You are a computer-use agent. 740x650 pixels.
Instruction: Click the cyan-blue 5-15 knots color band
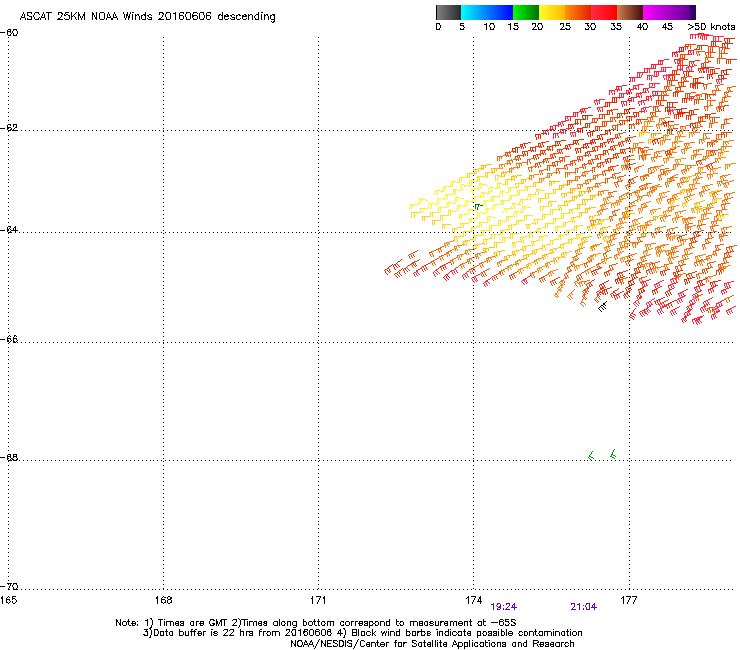[x=487, y=12]
